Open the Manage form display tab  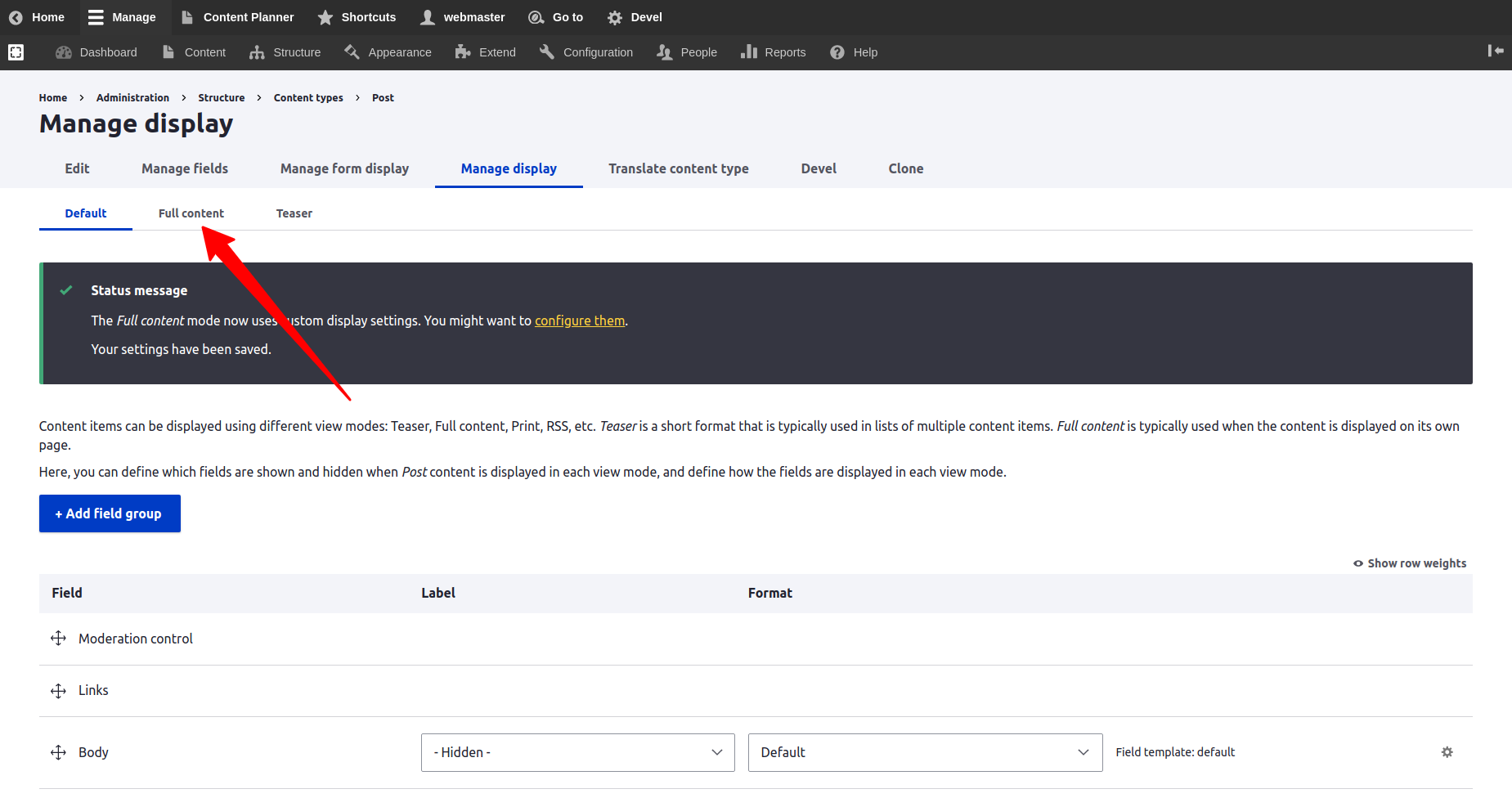point(344,168)
